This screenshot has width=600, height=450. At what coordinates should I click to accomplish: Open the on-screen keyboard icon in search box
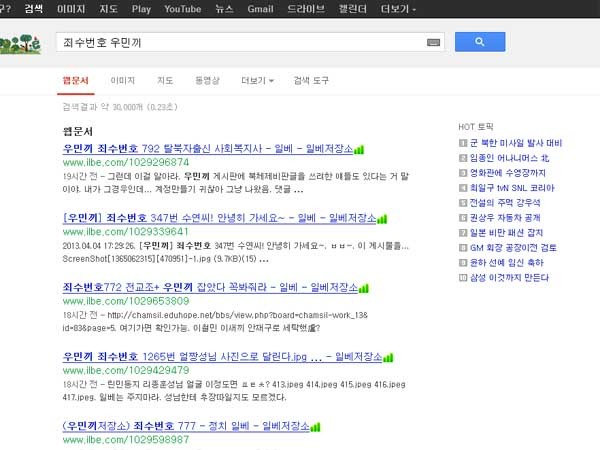(x=433, y=42)
